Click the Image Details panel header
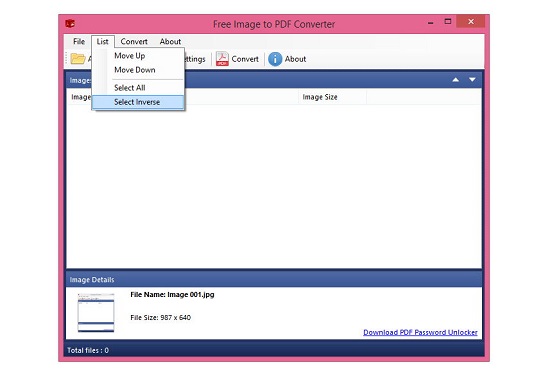 pos(274,280)
